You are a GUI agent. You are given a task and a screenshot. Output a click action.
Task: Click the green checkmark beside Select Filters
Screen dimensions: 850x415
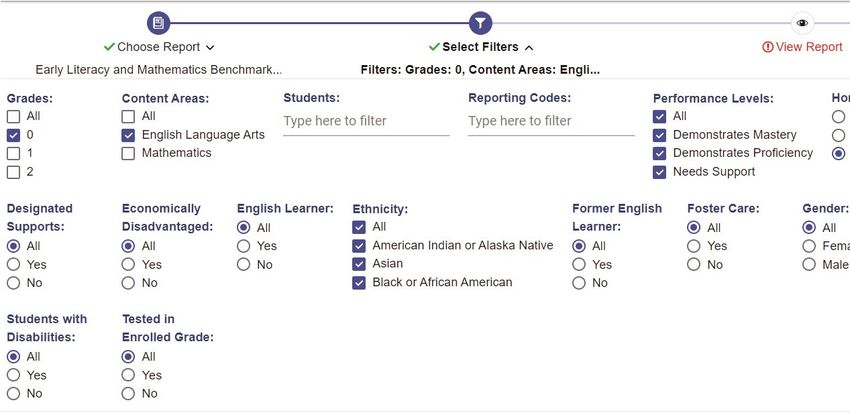pos(434,47)
